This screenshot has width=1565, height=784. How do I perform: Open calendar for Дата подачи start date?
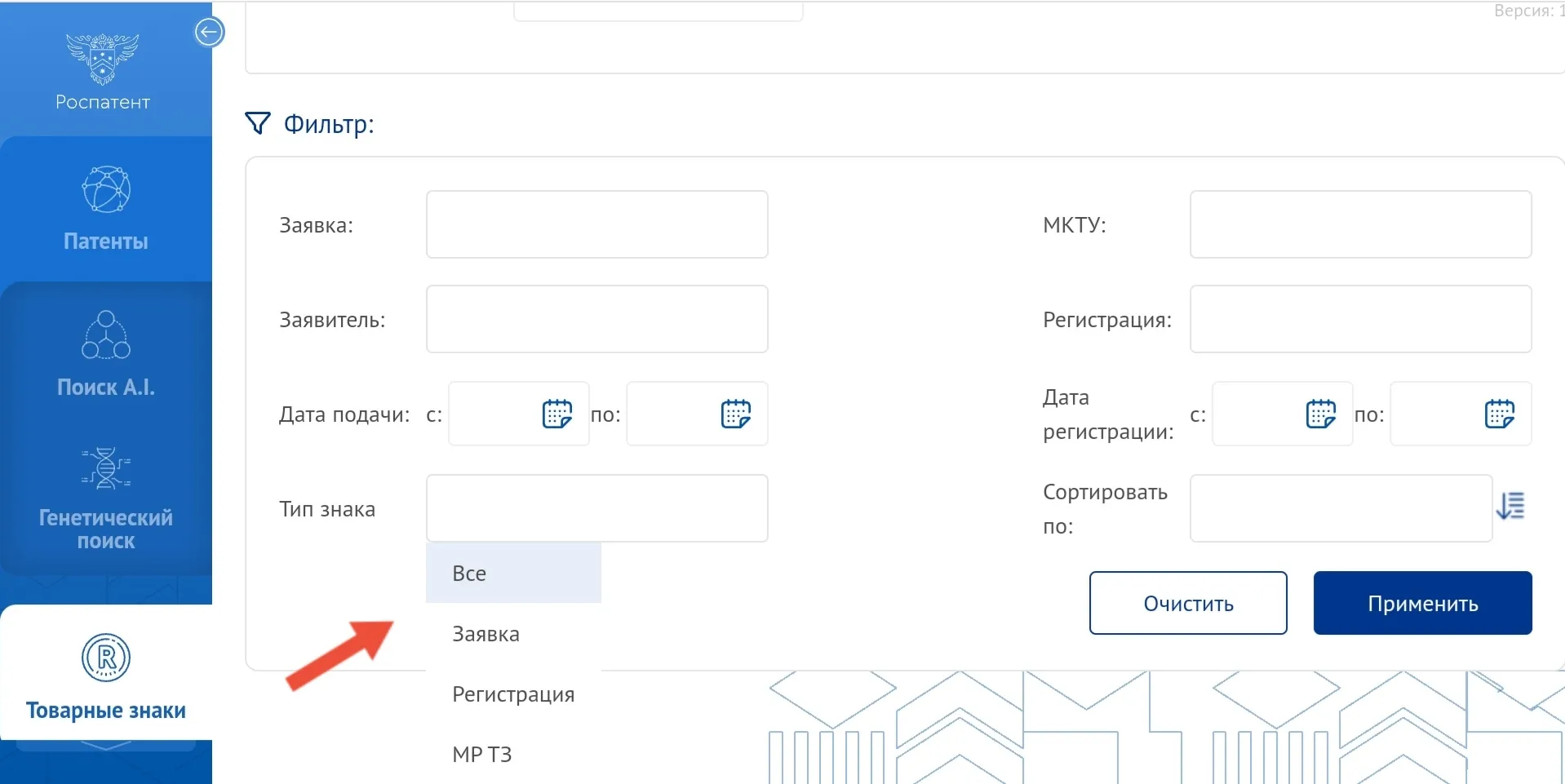click(557, 414)
